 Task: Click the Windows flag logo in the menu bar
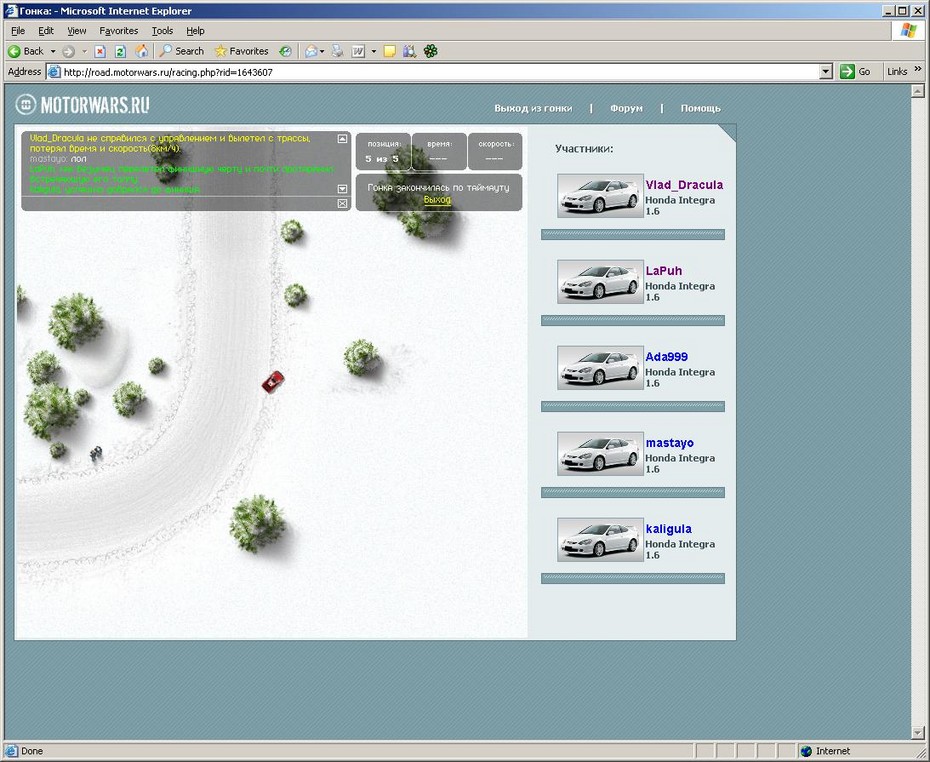pos(908,31)
